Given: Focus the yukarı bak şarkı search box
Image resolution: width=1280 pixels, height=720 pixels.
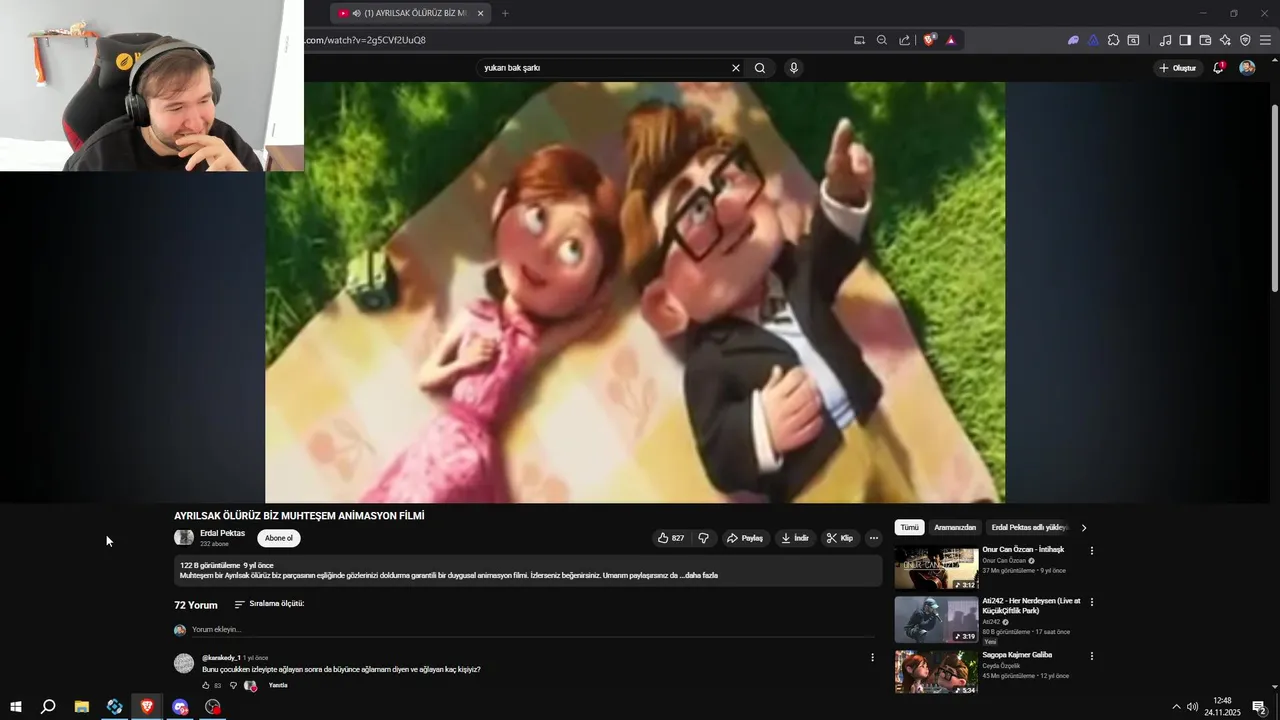Looking at the screenshot, I should coord(603,68).
